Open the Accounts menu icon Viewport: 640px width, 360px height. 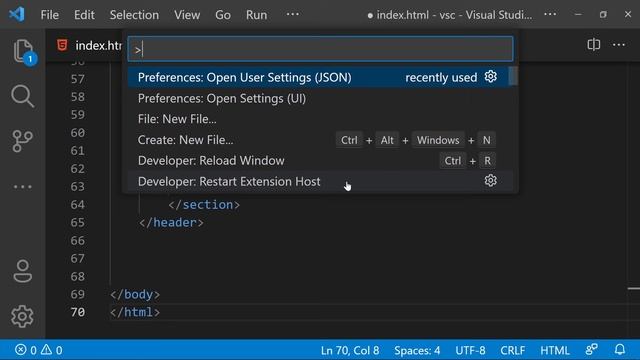coord(22,271)
